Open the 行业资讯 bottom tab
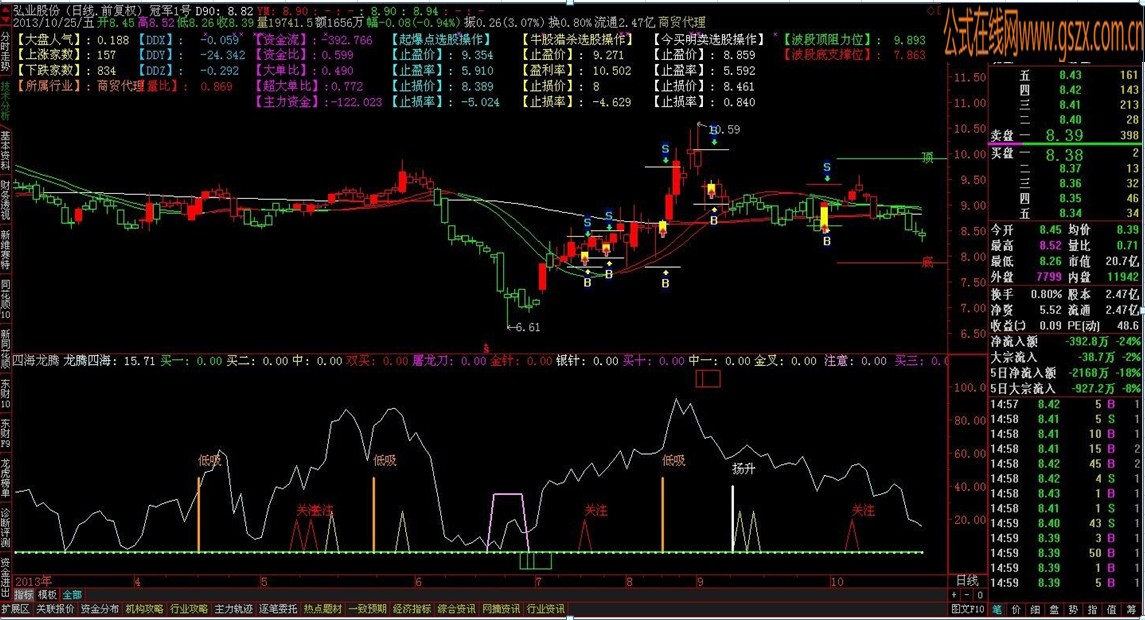1145x620 pixels. [545, 609]
